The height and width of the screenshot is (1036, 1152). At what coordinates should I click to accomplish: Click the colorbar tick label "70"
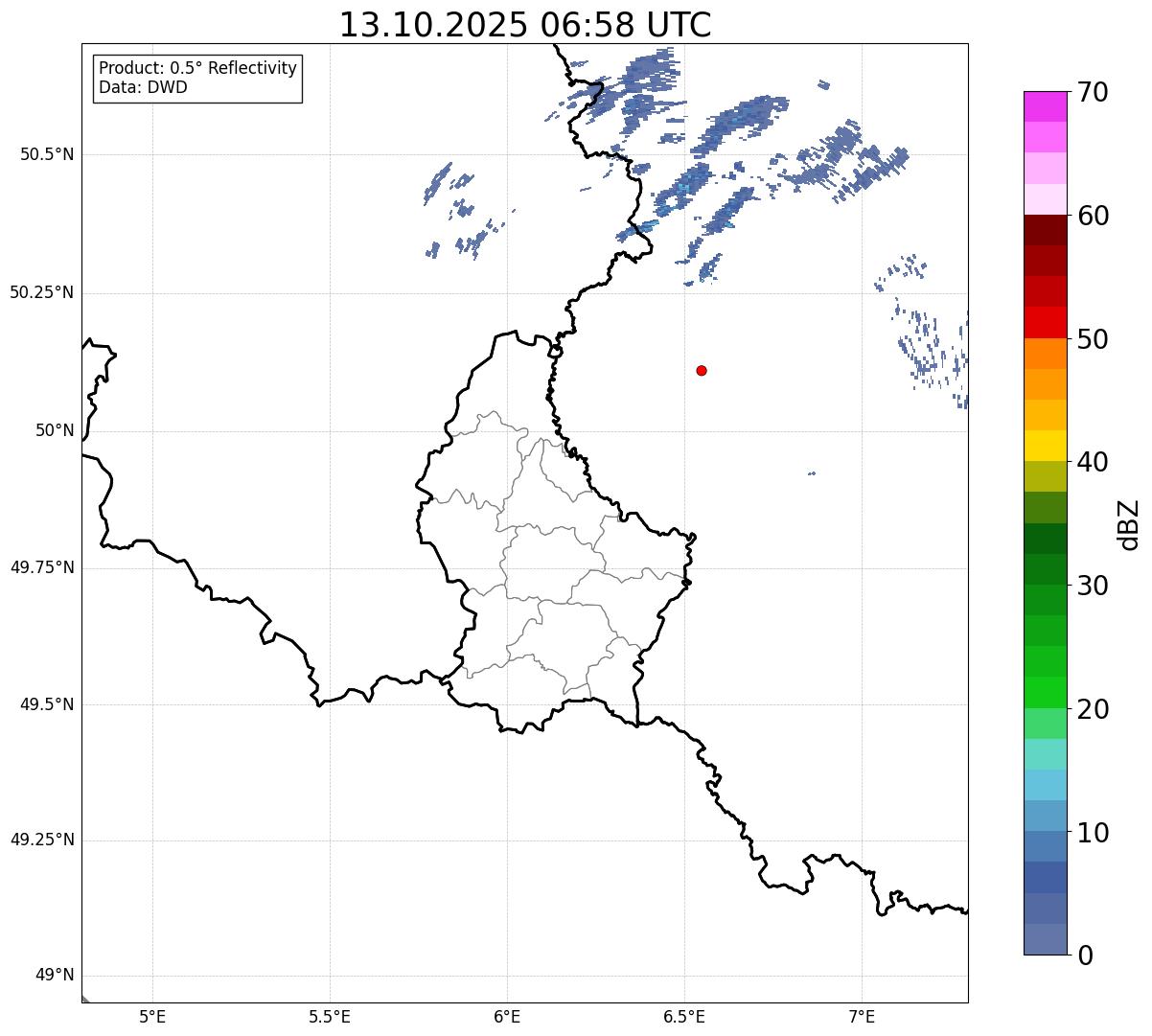click(x=1093, y=92)
